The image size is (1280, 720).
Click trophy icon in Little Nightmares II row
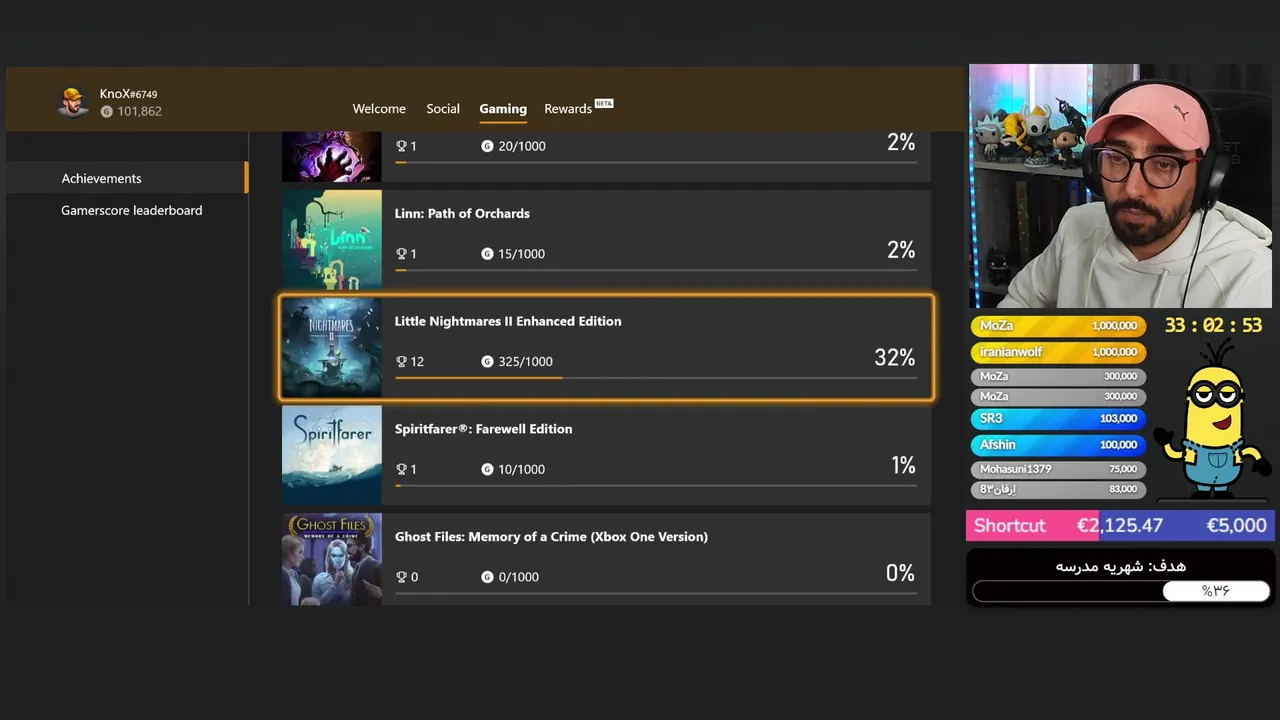pos(401,362)
